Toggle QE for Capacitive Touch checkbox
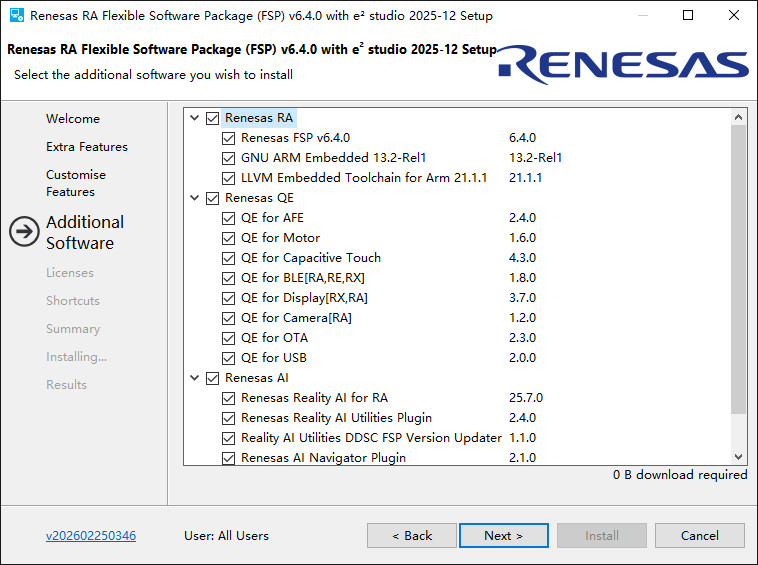Image resolution: width=758 pixels, height=565 pixels. point(229,258)
